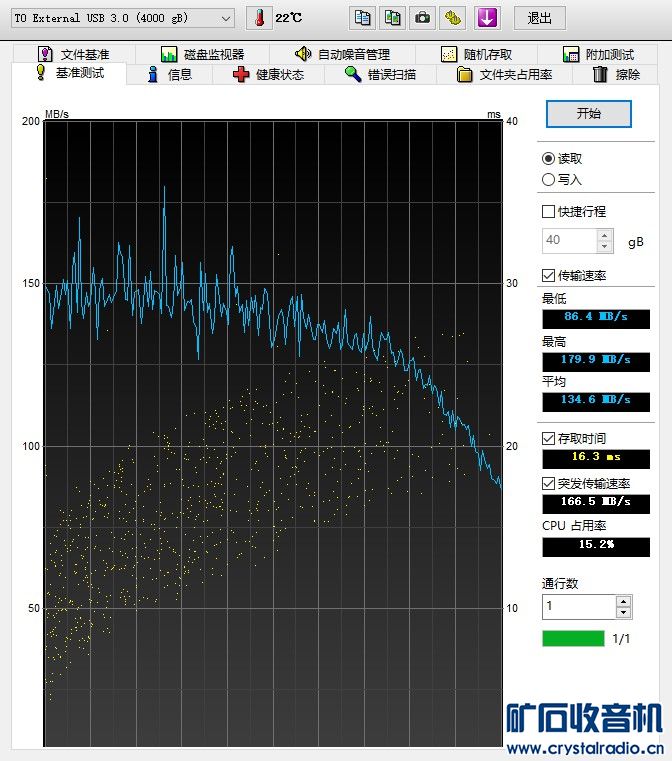Switch to the 文件基准 tab
The height and width of the screenshot is (761, 672).
tap(74, 54)
